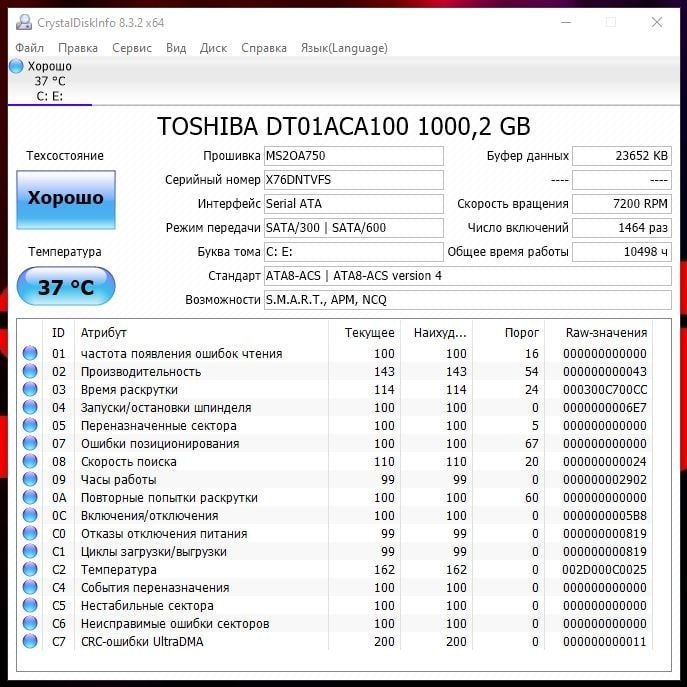Image resolution: width=687 pixels, height=687 pixels.
Task: Click the Прошивка field MS2OA750
Action: point(354,156)
